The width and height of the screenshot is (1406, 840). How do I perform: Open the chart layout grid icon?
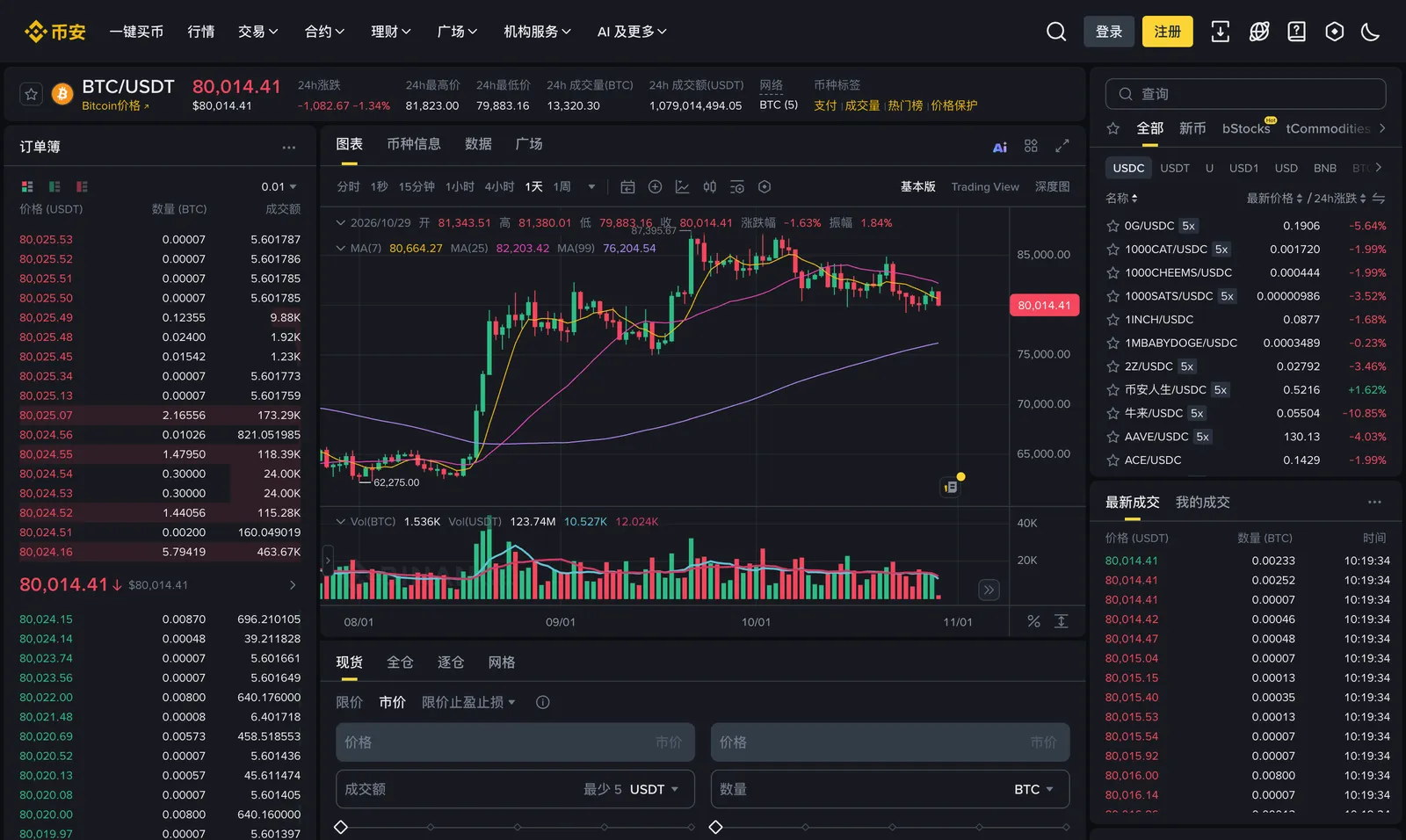(x=1031, y=146)
